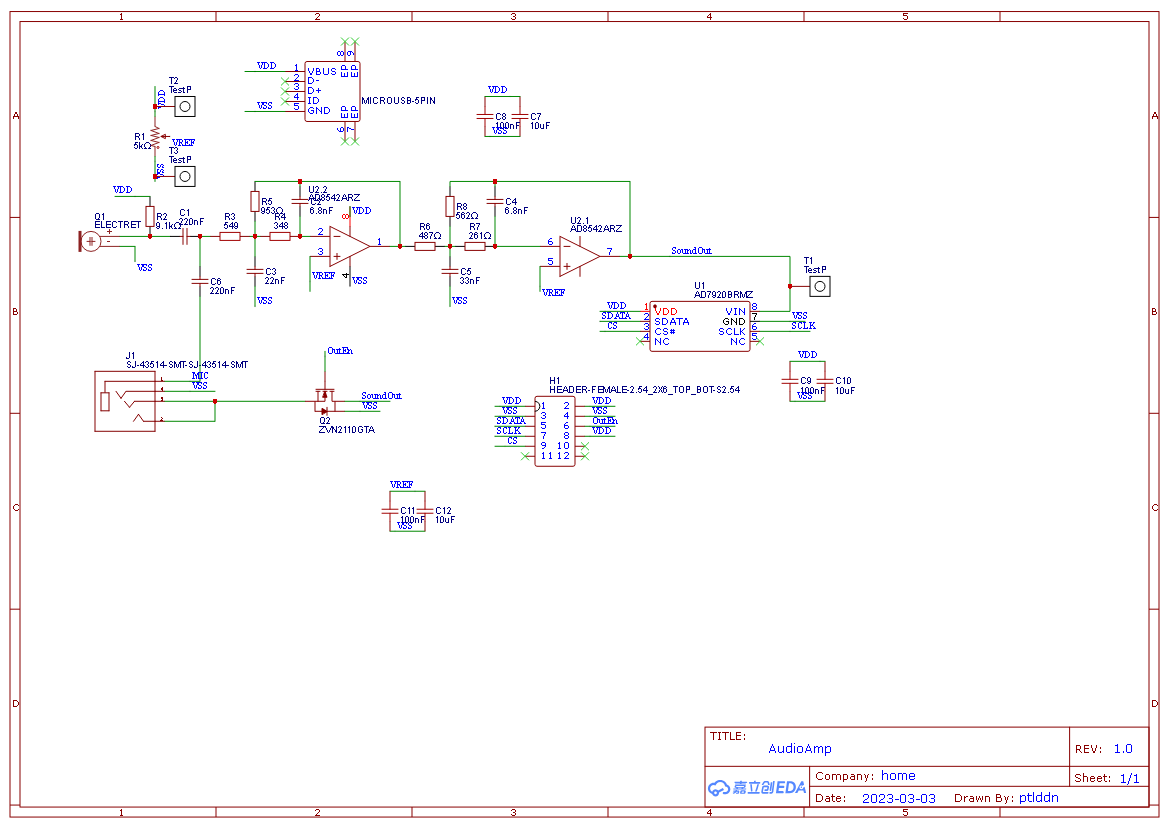The width and height of the screenshot is (1169, 828).
Task: Select the J1 SJ-43514 audio jack symbol
Action: [x=125, y=401]
